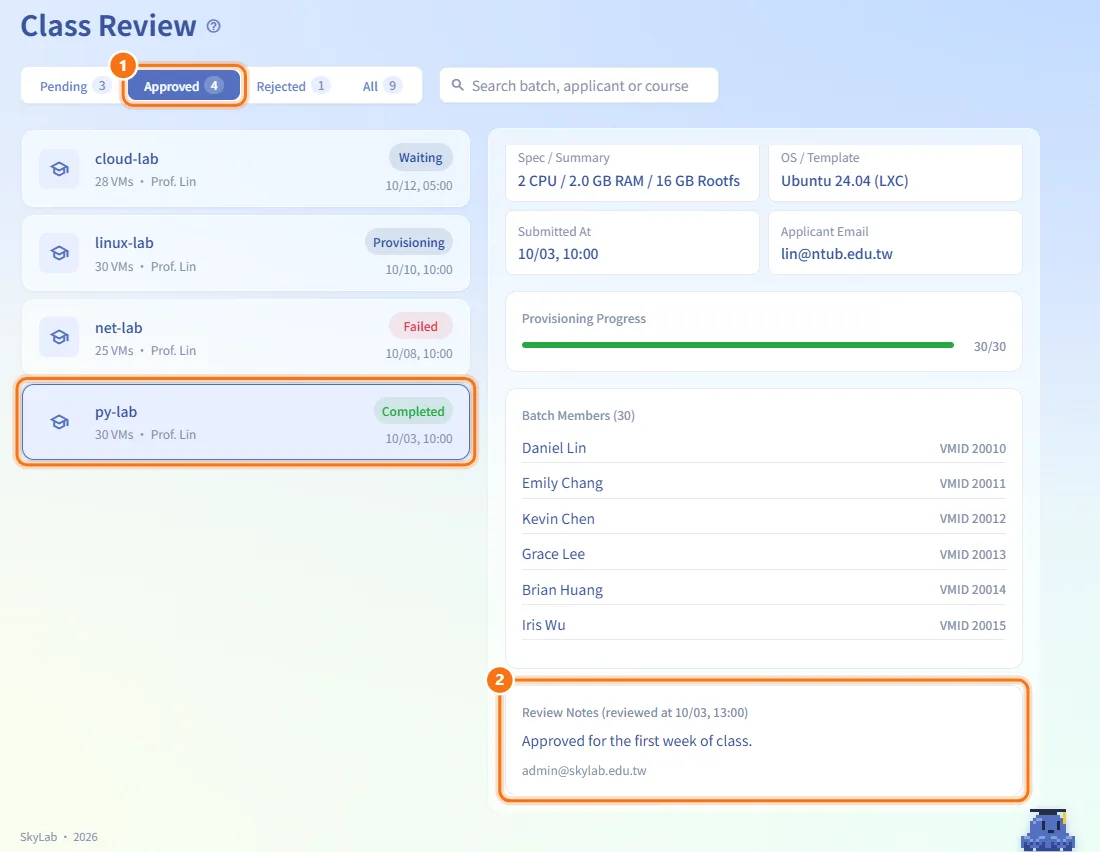The width and height of the screenshot is (1100, 852).
Task: Open the cloud-lab batch card
Action: [x=246, y=168]
